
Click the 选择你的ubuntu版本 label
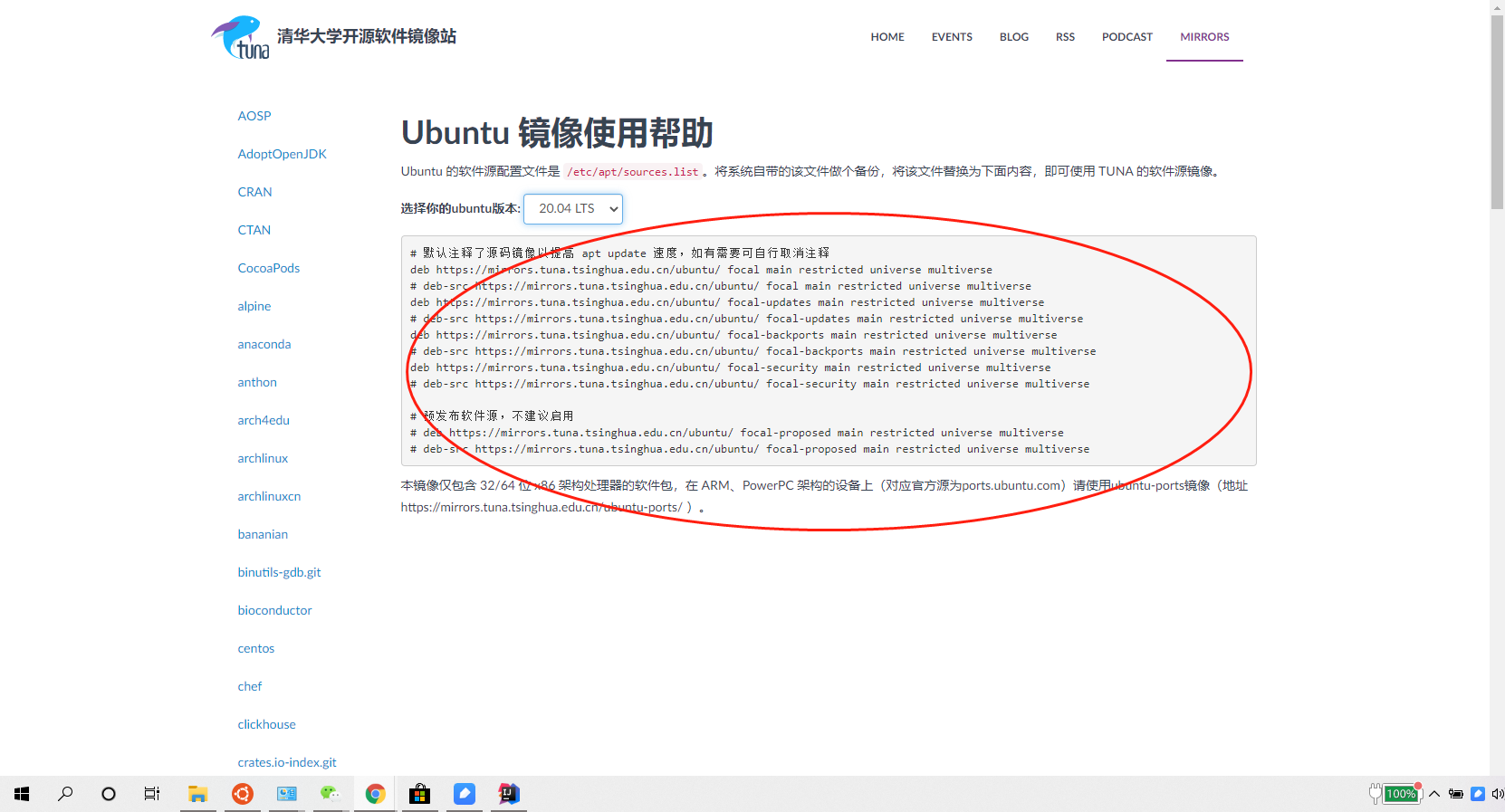(x=461, y=208)
